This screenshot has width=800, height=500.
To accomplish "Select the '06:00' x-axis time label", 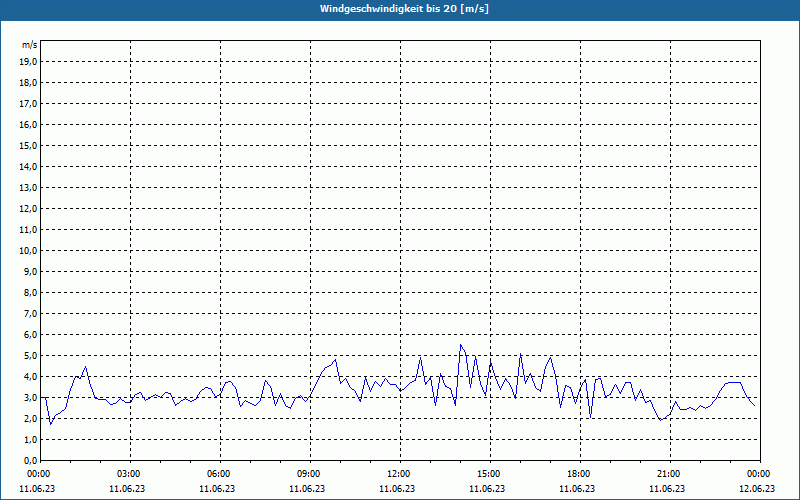I will coord(218,474).
